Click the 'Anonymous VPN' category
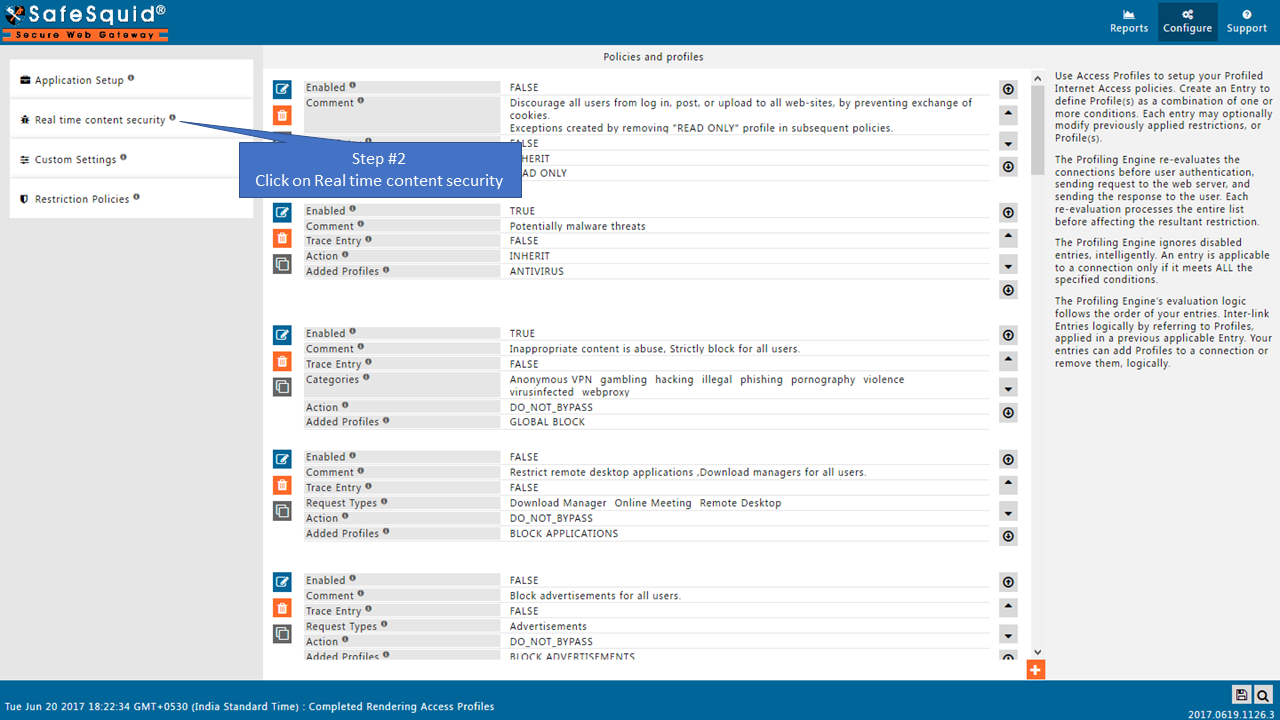This screenshot has width=1280, height=720. 551,380
